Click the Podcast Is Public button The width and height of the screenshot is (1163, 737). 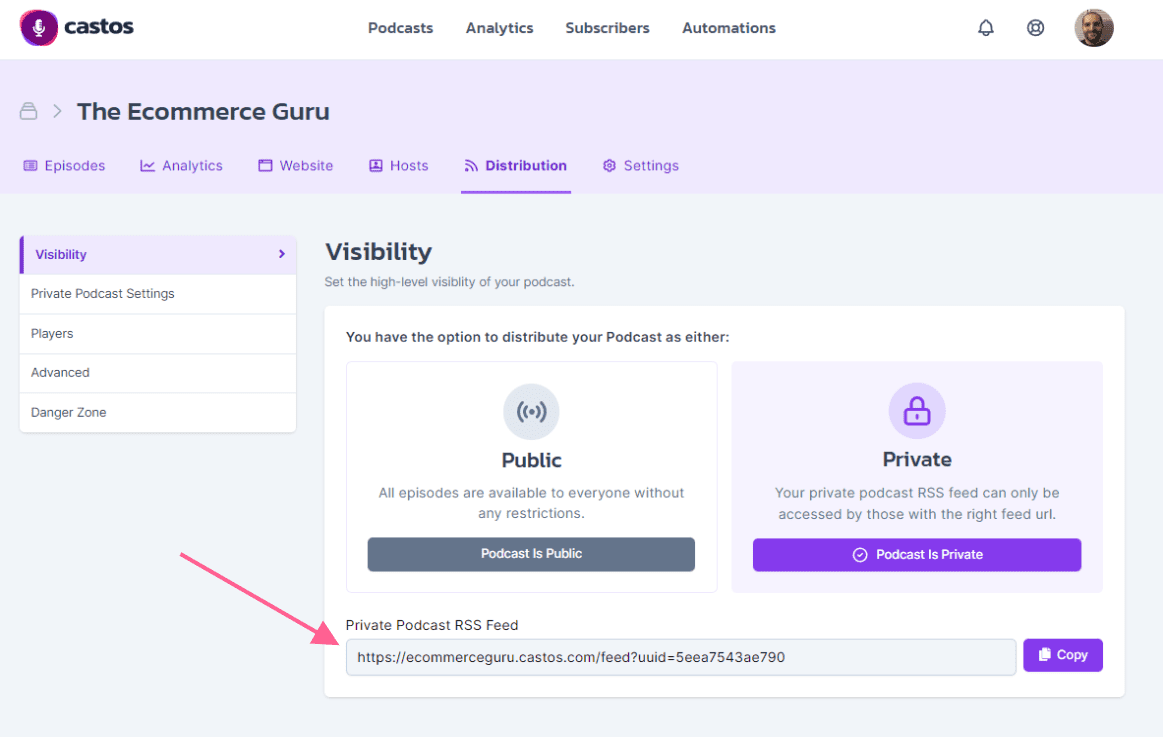coord(531,554)
